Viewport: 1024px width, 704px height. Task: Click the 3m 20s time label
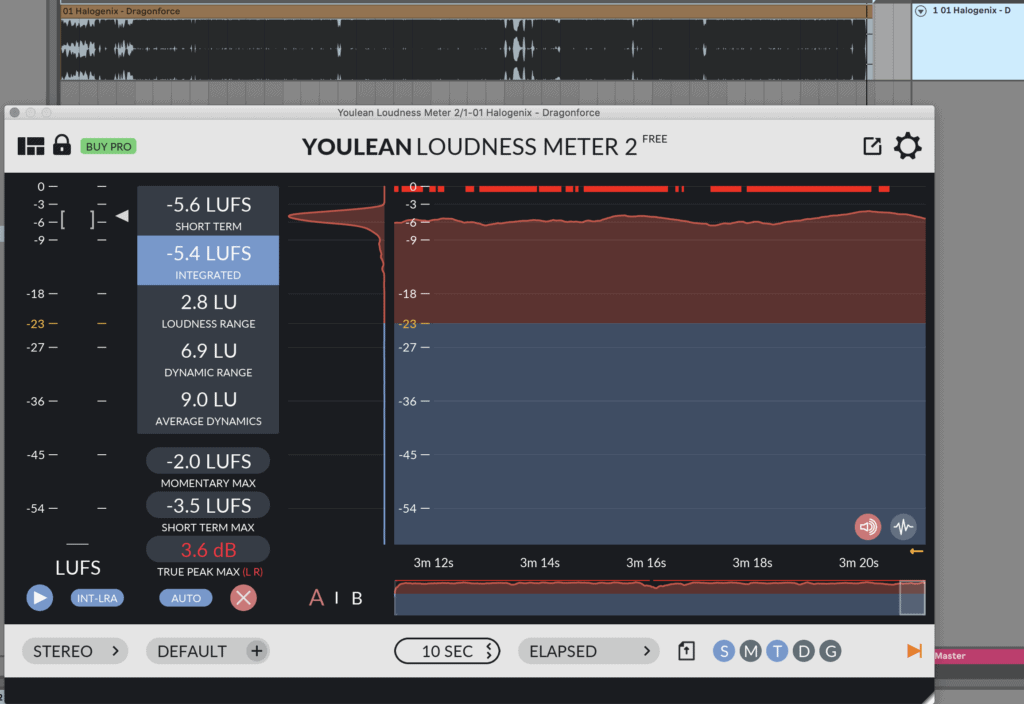[x=858, y=562]
